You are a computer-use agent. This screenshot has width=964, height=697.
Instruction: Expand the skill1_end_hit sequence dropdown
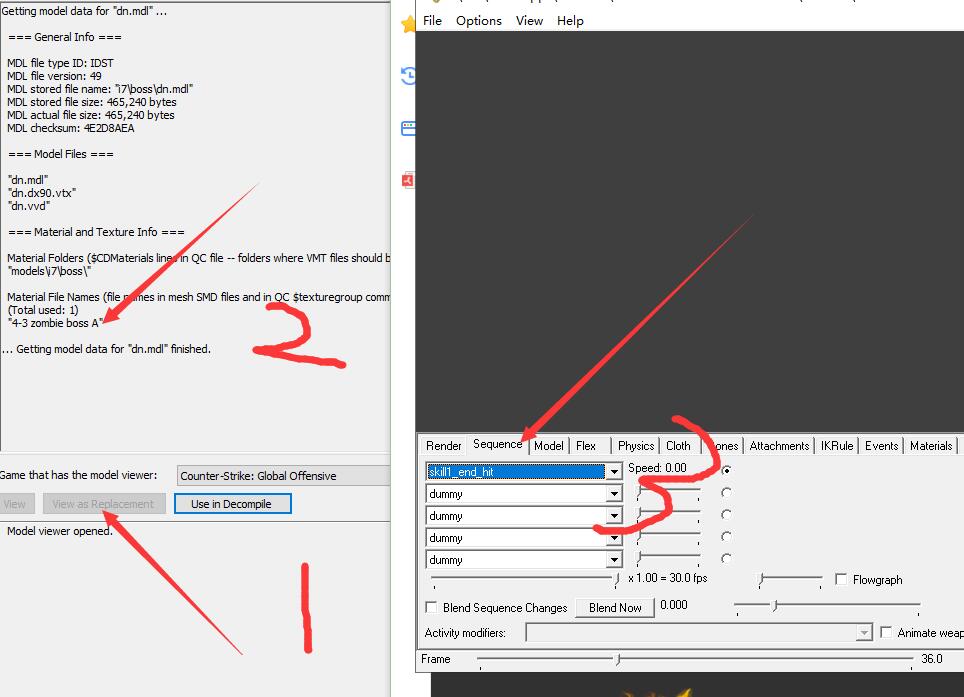[x=614, y=471]
